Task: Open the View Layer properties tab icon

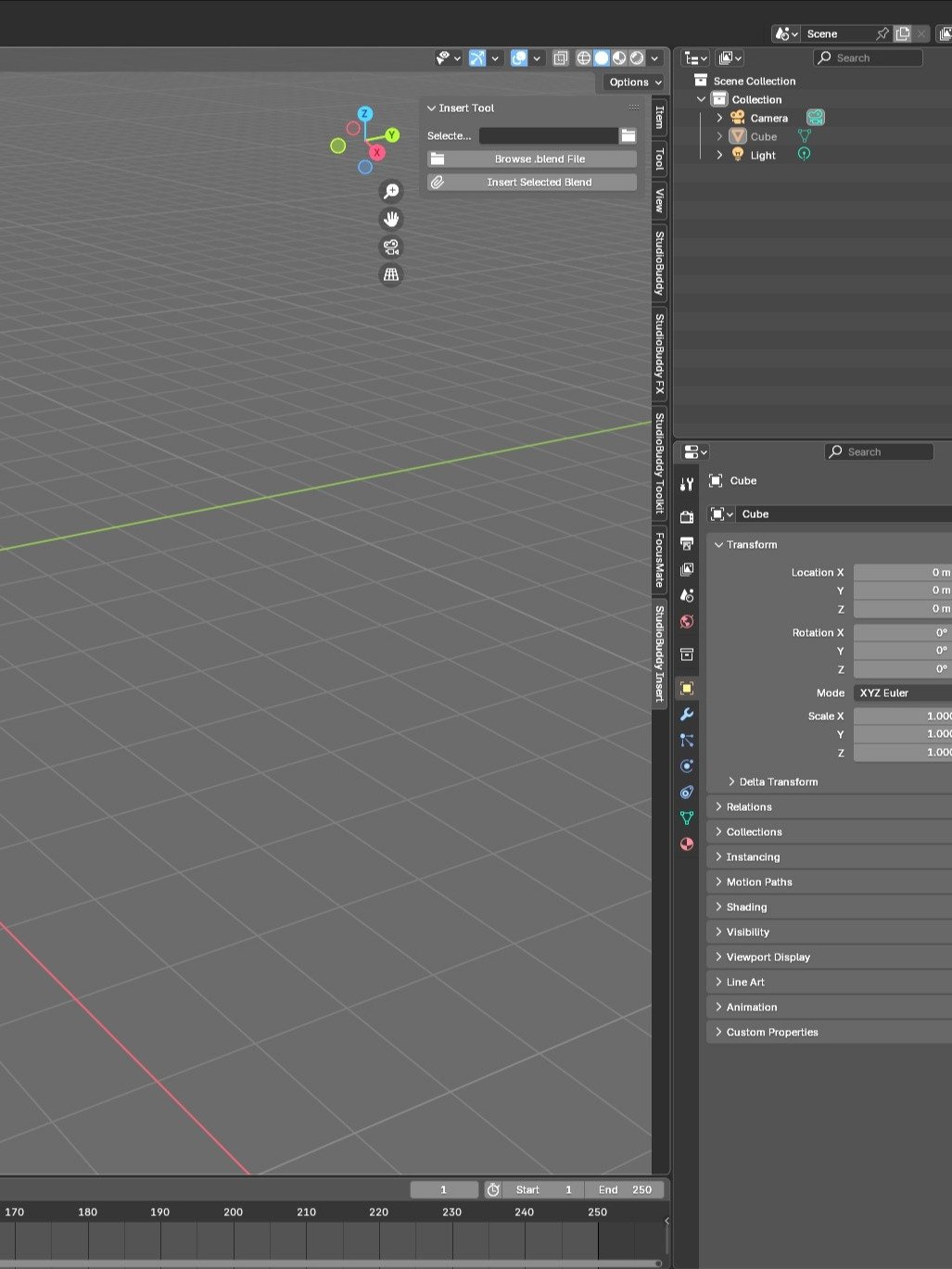Action: [687, 569]
